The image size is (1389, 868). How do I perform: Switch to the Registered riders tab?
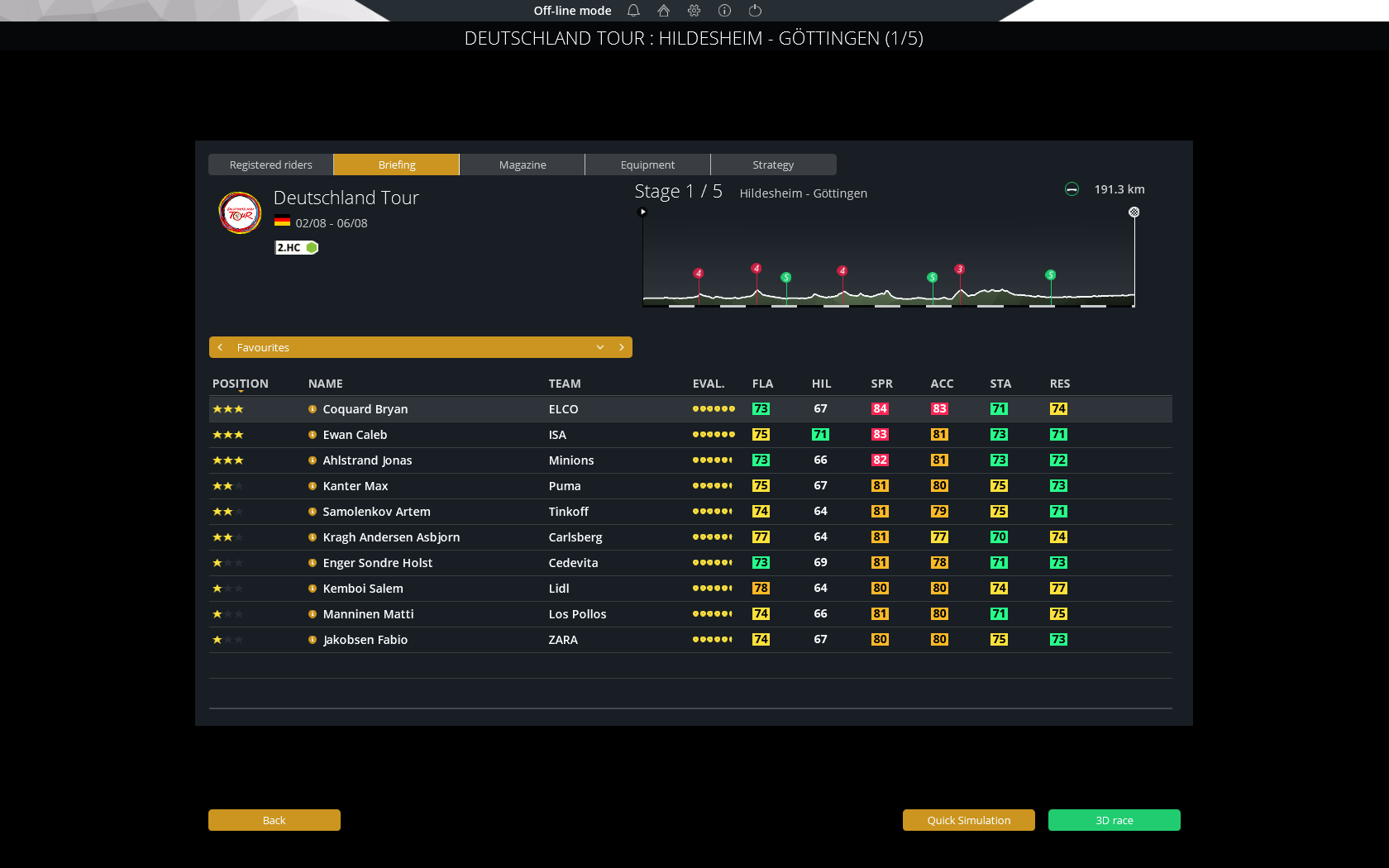[270, 165]
